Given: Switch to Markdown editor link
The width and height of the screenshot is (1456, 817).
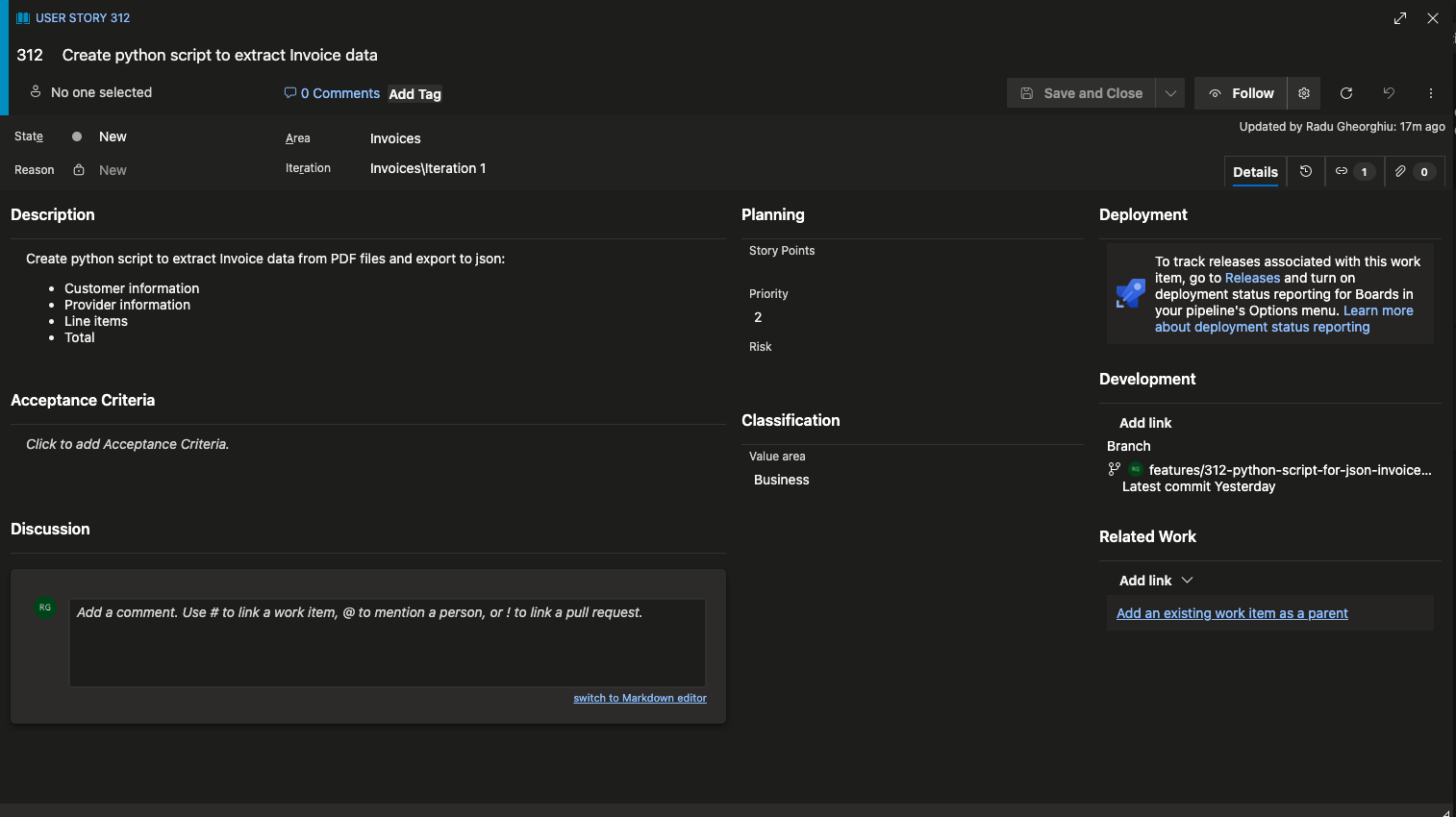Looking at the screenshot, I should tap(640, 698).
